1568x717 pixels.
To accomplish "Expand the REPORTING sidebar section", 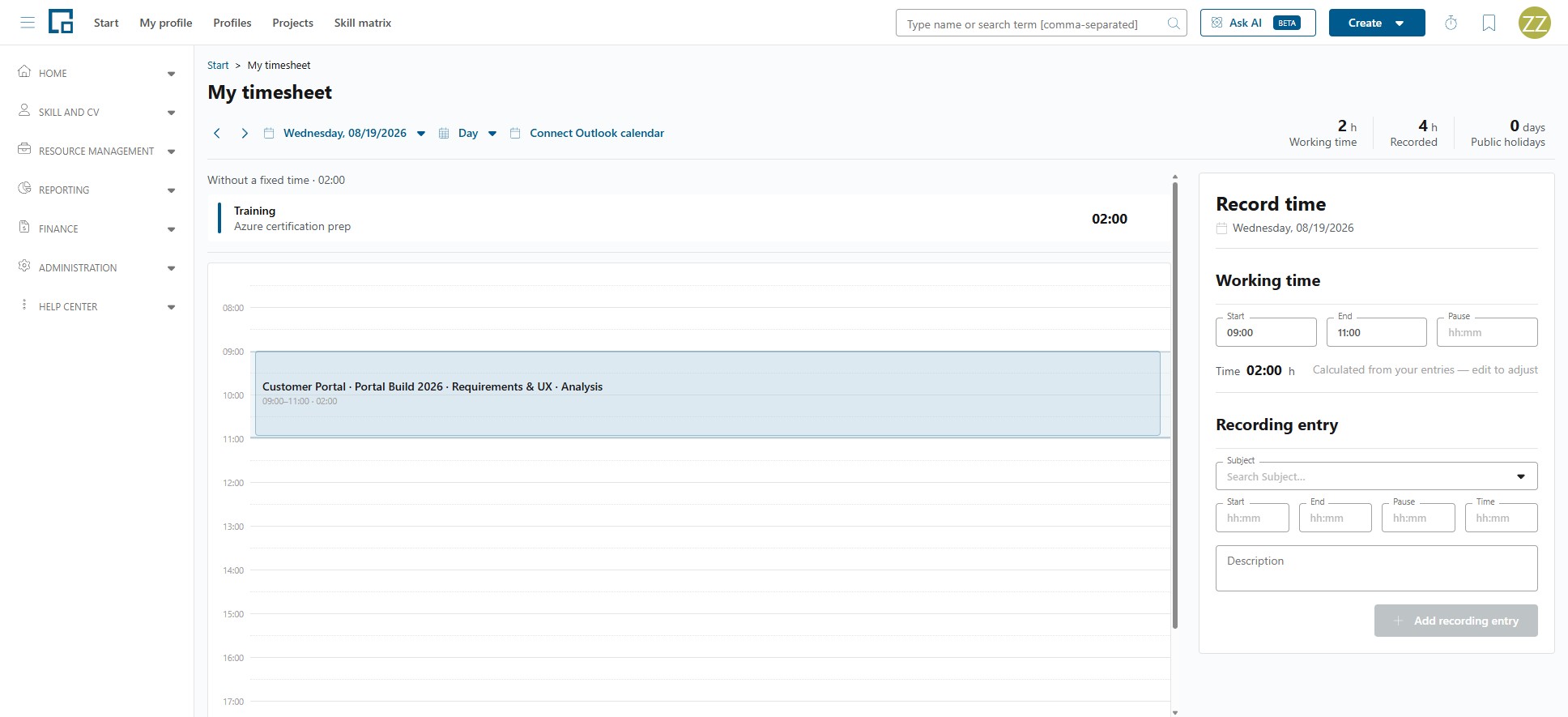I will [x=171, y=190].
